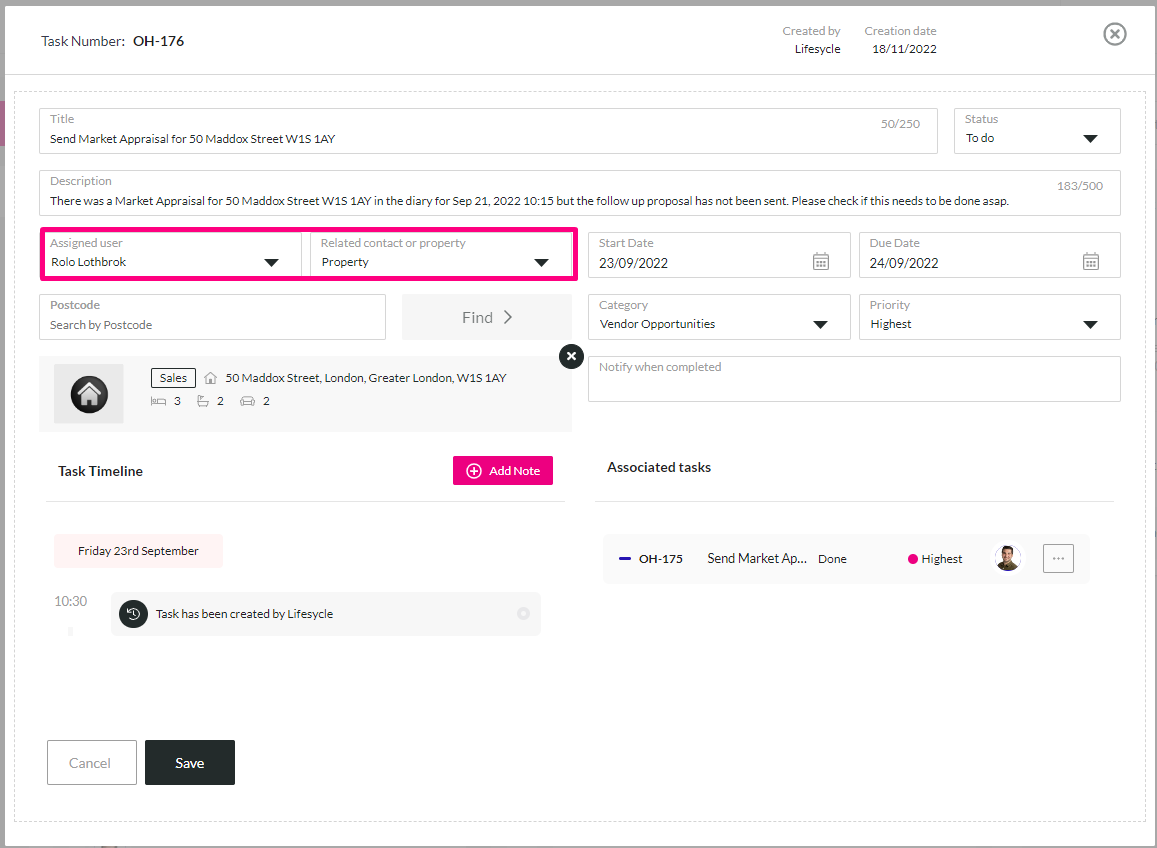This screenshot has width=1157, height=848.
Task: Click the Notify when completed field
Action: 854,379
